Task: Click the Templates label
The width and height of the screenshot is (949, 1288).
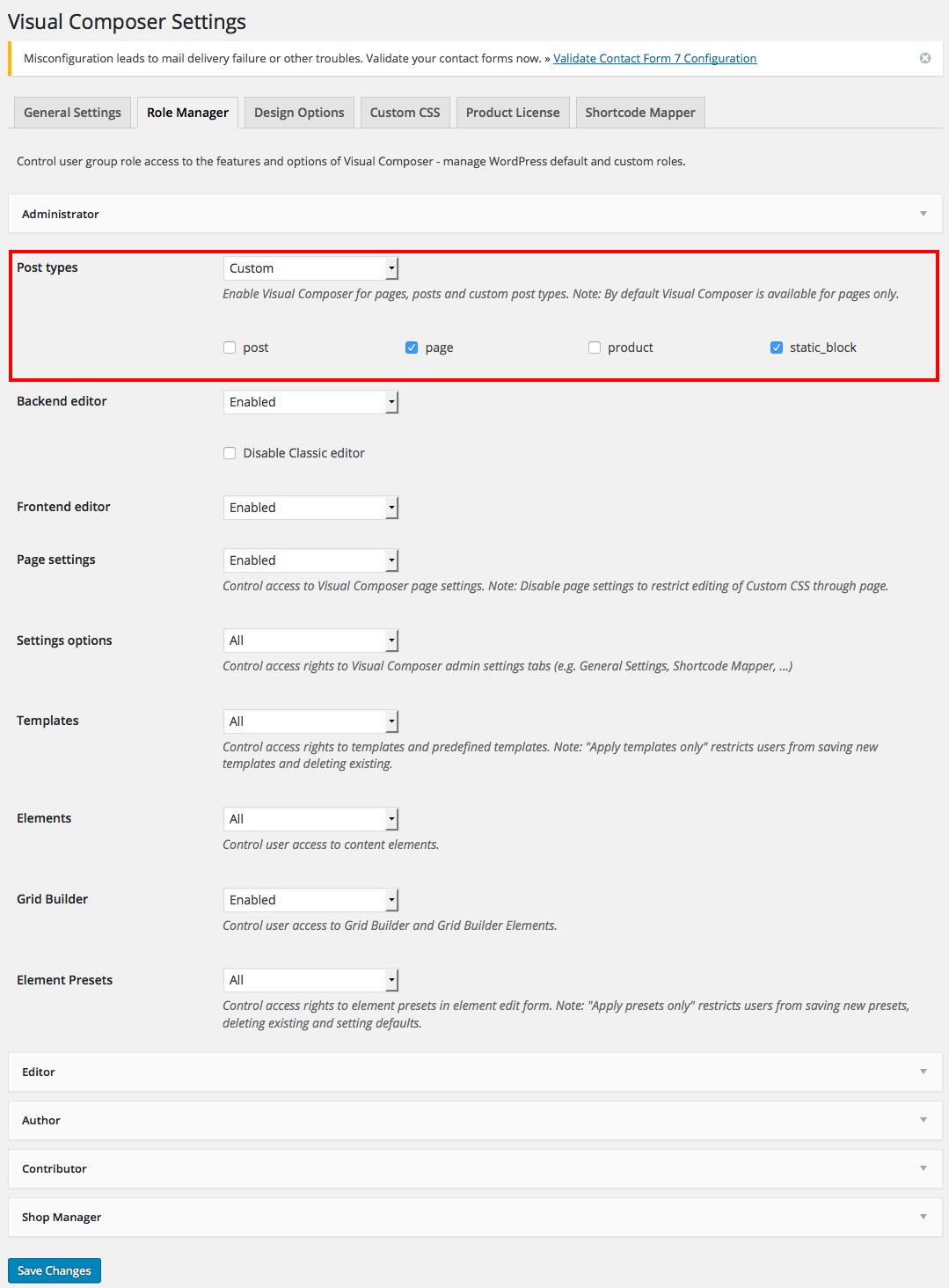Action: (x=47, y=721)
